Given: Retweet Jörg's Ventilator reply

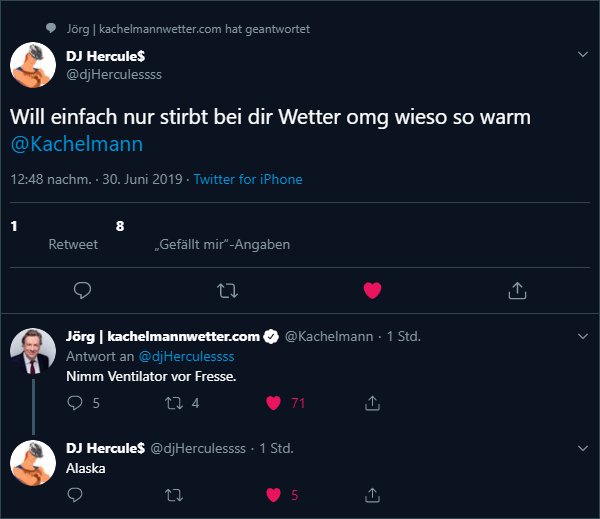Looking at the screenshot, I should tap(174, 403).
